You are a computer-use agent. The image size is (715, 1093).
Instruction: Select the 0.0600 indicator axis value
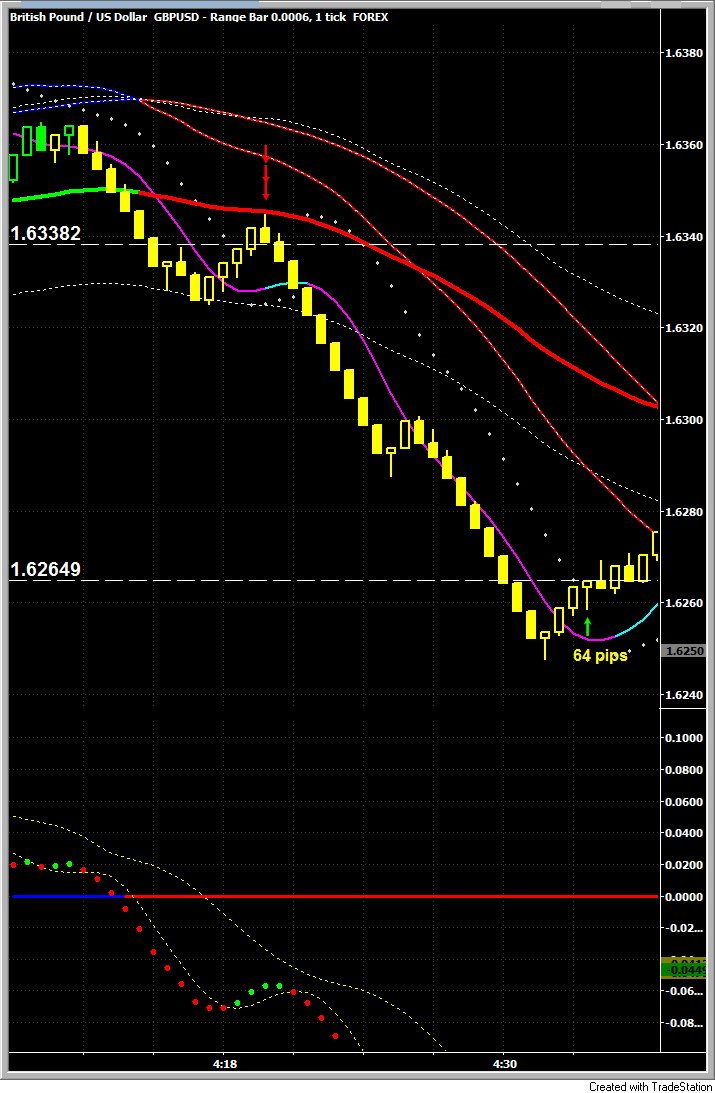pos(684,802)
